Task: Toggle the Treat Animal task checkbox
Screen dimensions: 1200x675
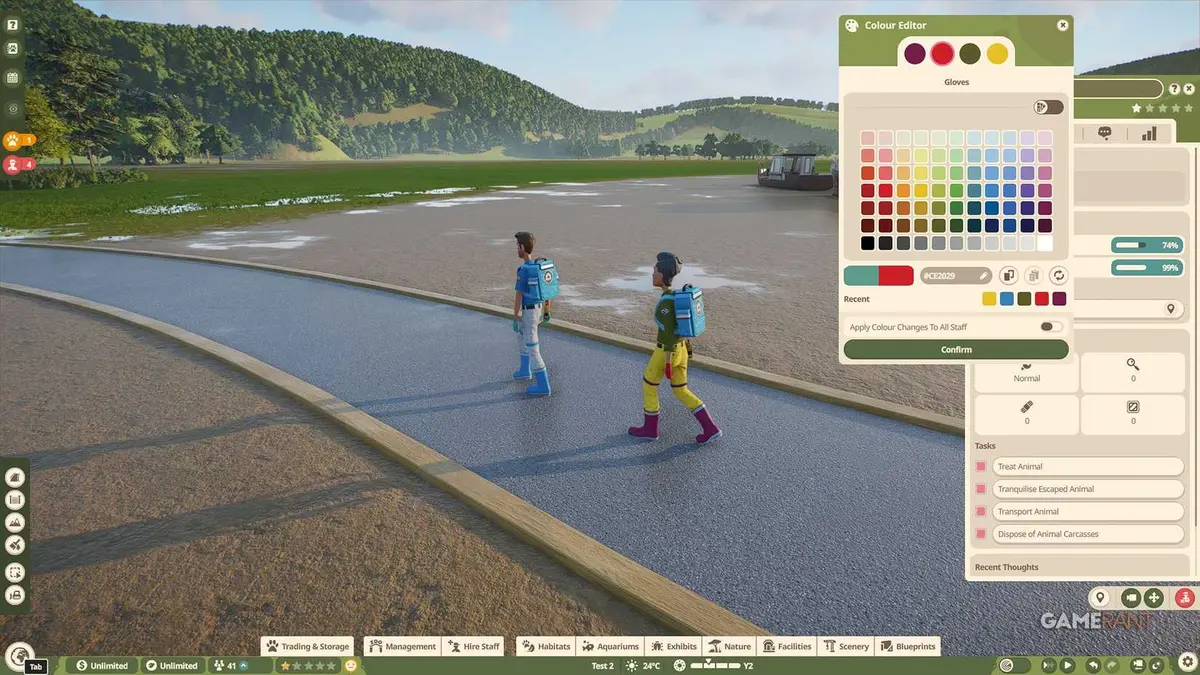Action: coord(981,467)
